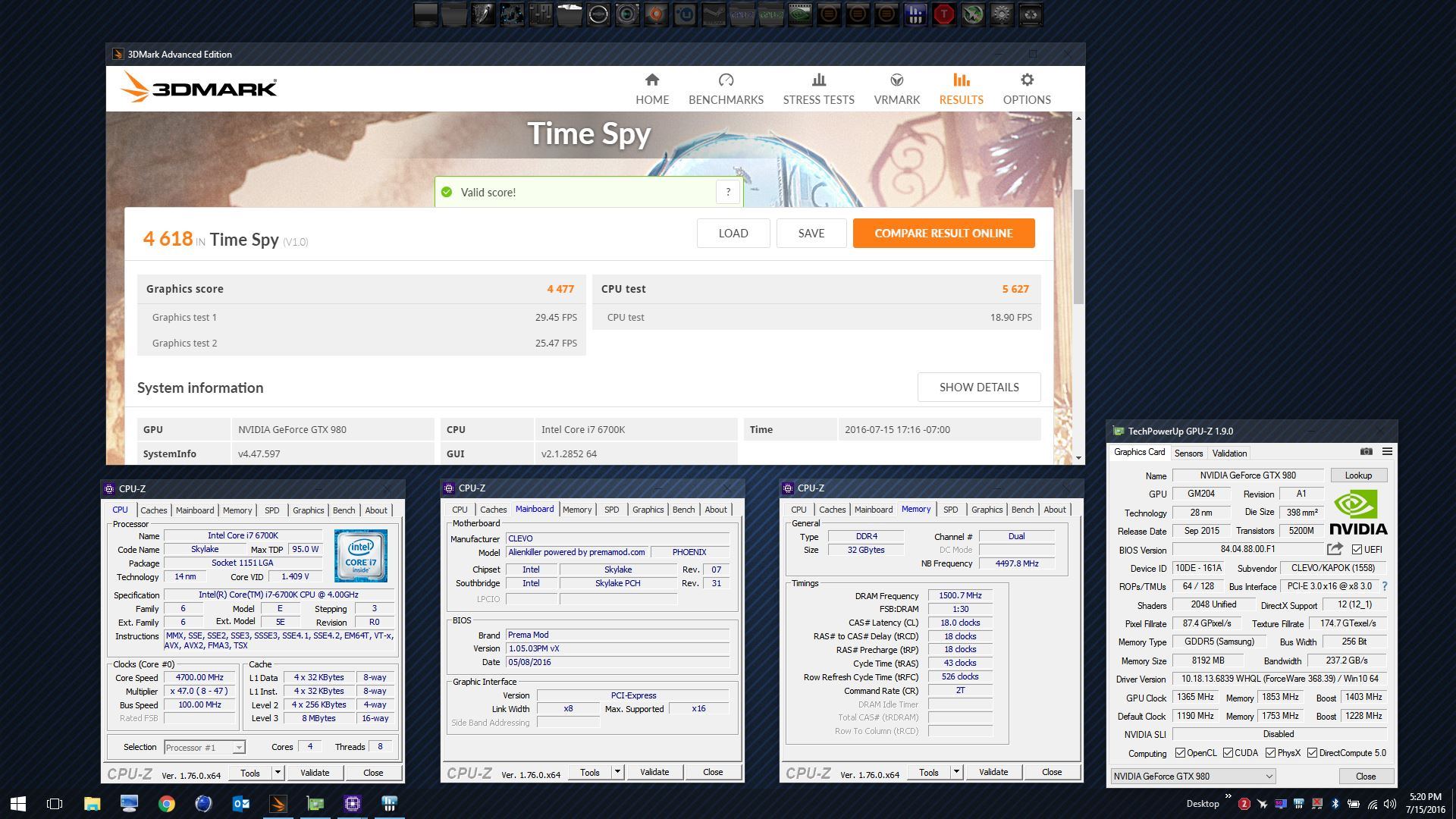This screenshot has width=1456, height=819.
Task: Toggle OpenCL checkbox in GPU-Z
Action: pyautogui.click(x=1180, y=753)
